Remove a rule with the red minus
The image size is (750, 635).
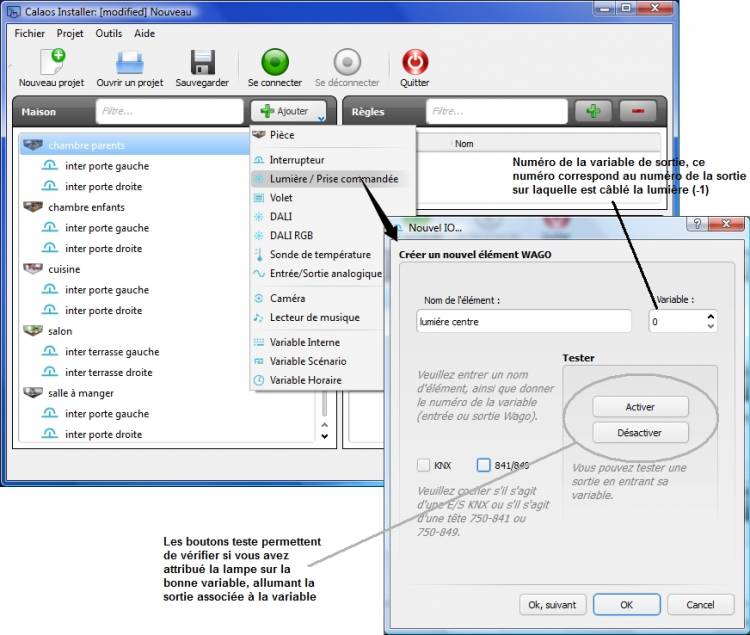coord(638,111)
